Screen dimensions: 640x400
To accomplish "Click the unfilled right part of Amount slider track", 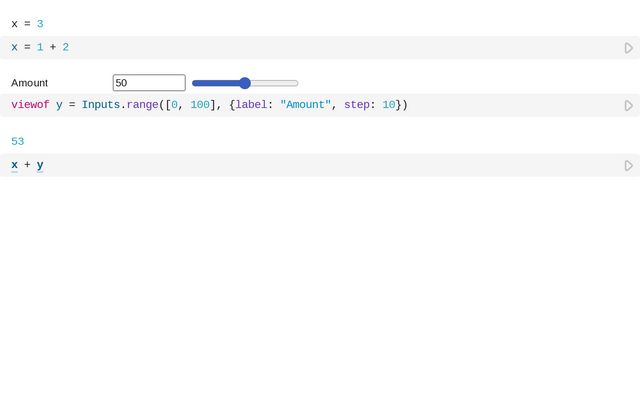I will coord(274,83).
